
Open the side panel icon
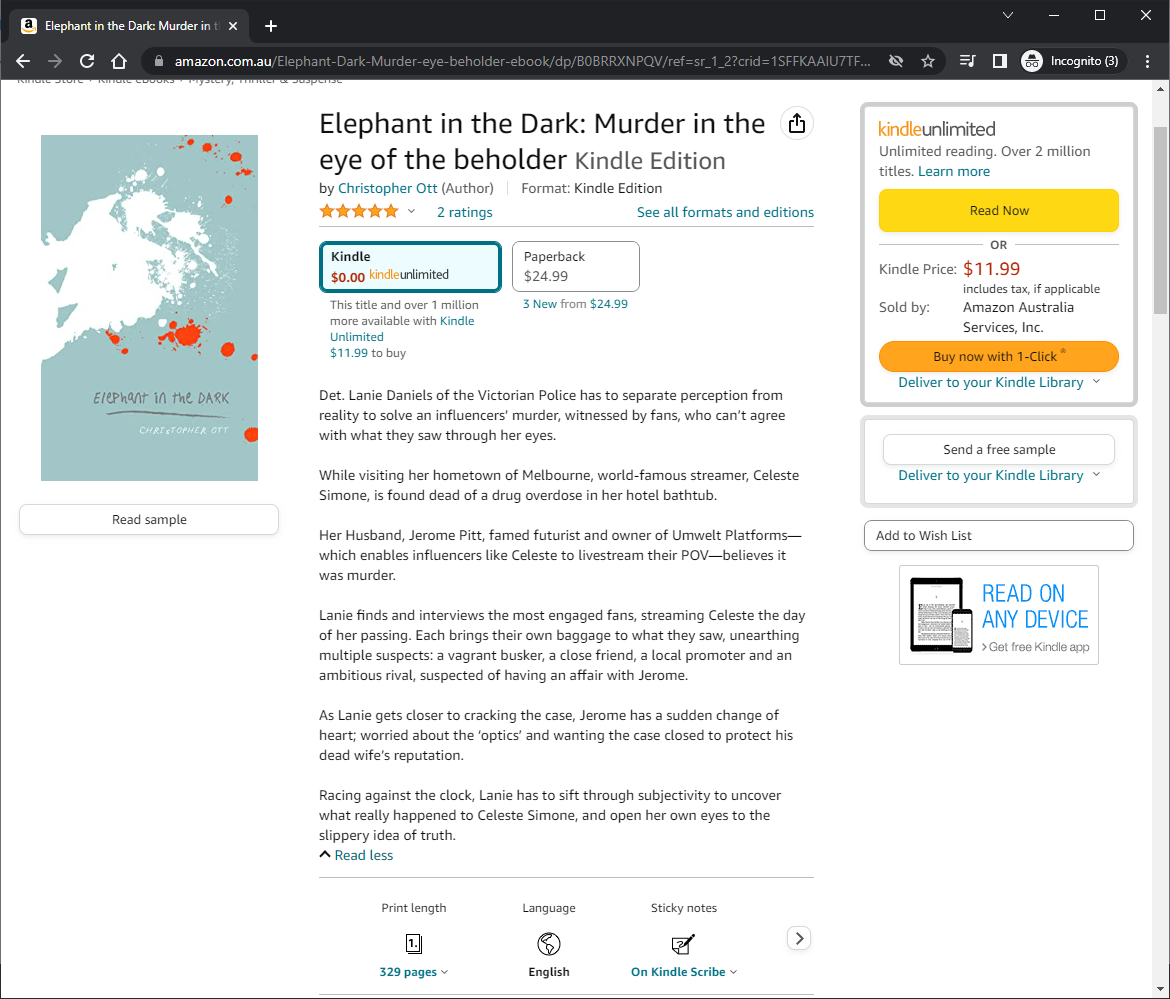coord(1000,61)
